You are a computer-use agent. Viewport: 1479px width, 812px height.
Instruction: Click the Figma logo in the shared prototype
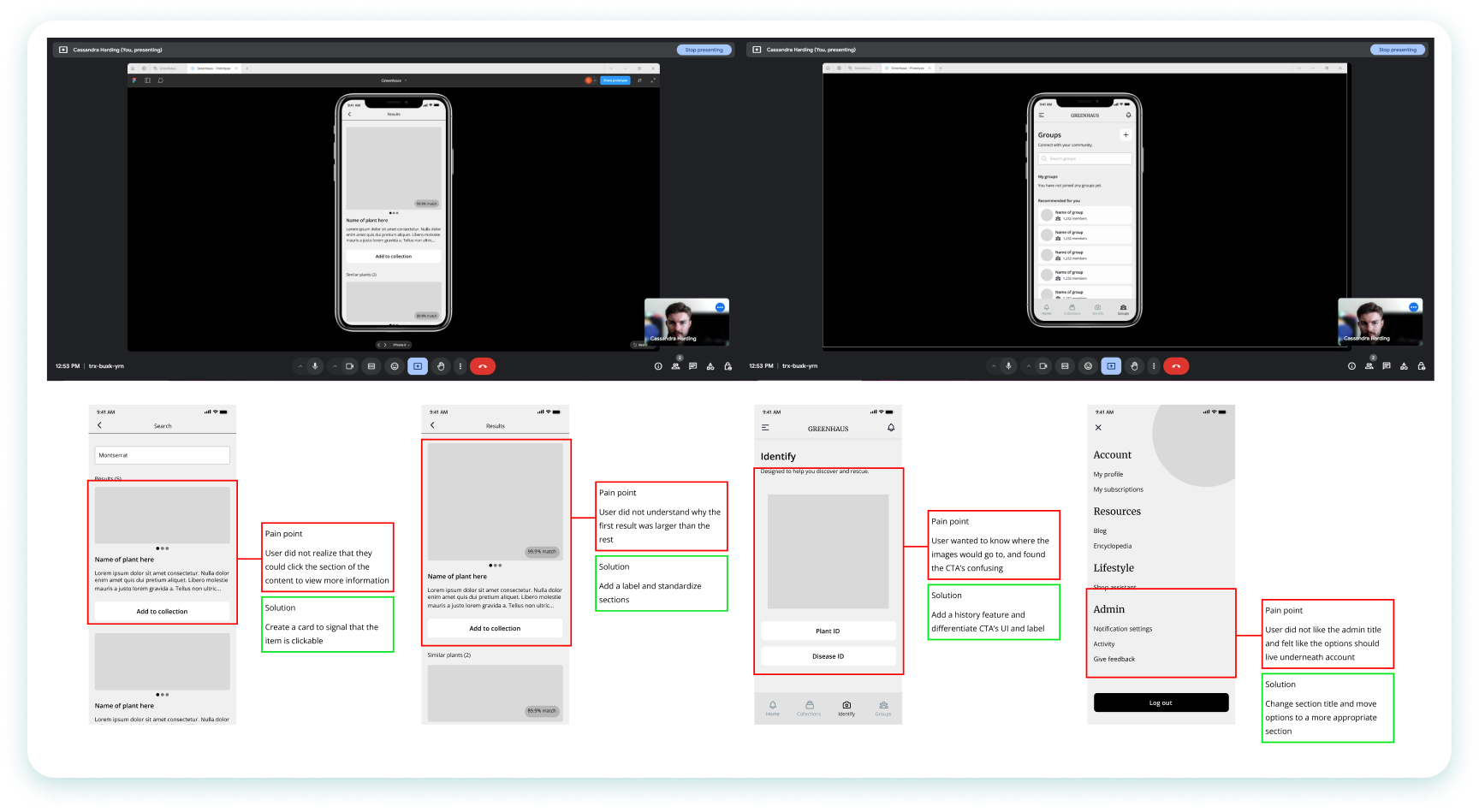click(x=134, y=80)
